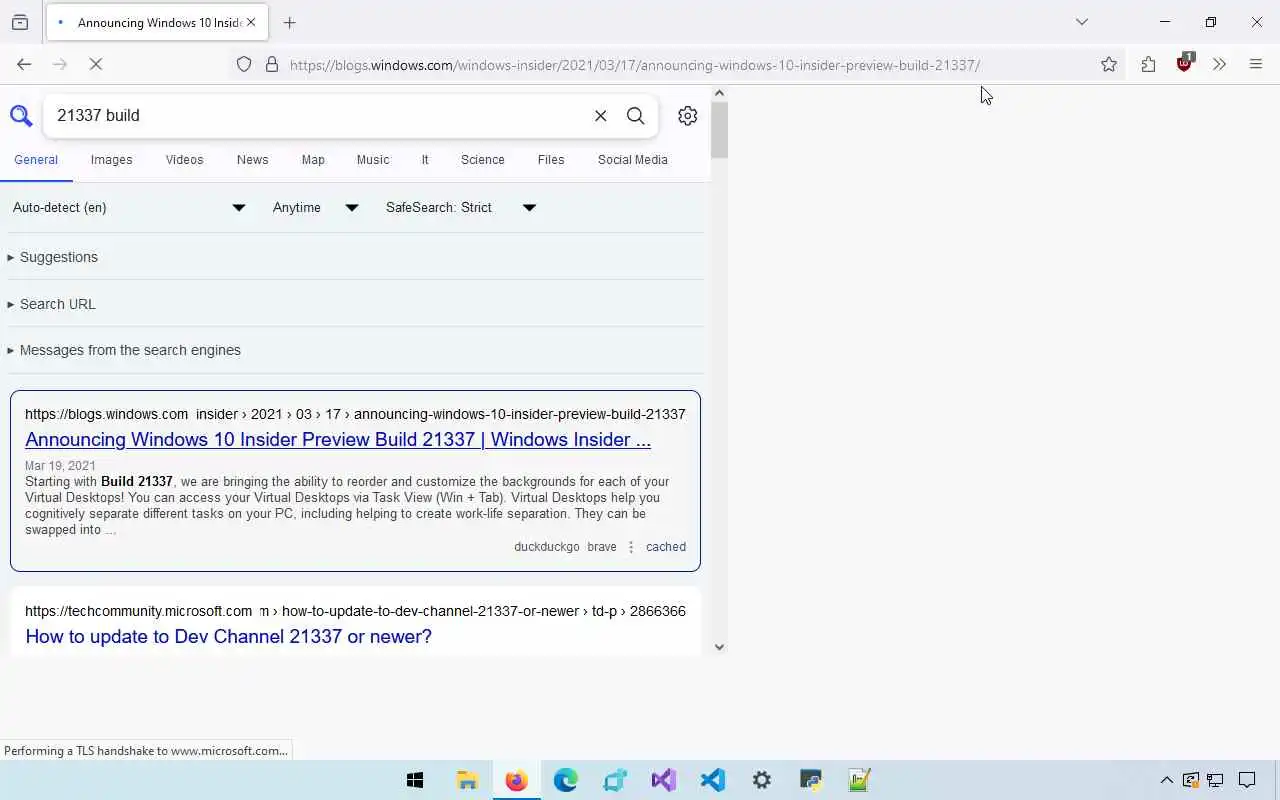The height and width of the screenshot is (800, 1280).
Task: Click the techcommunity.microsoft.com result URL
Action: (x=355, y=611)
